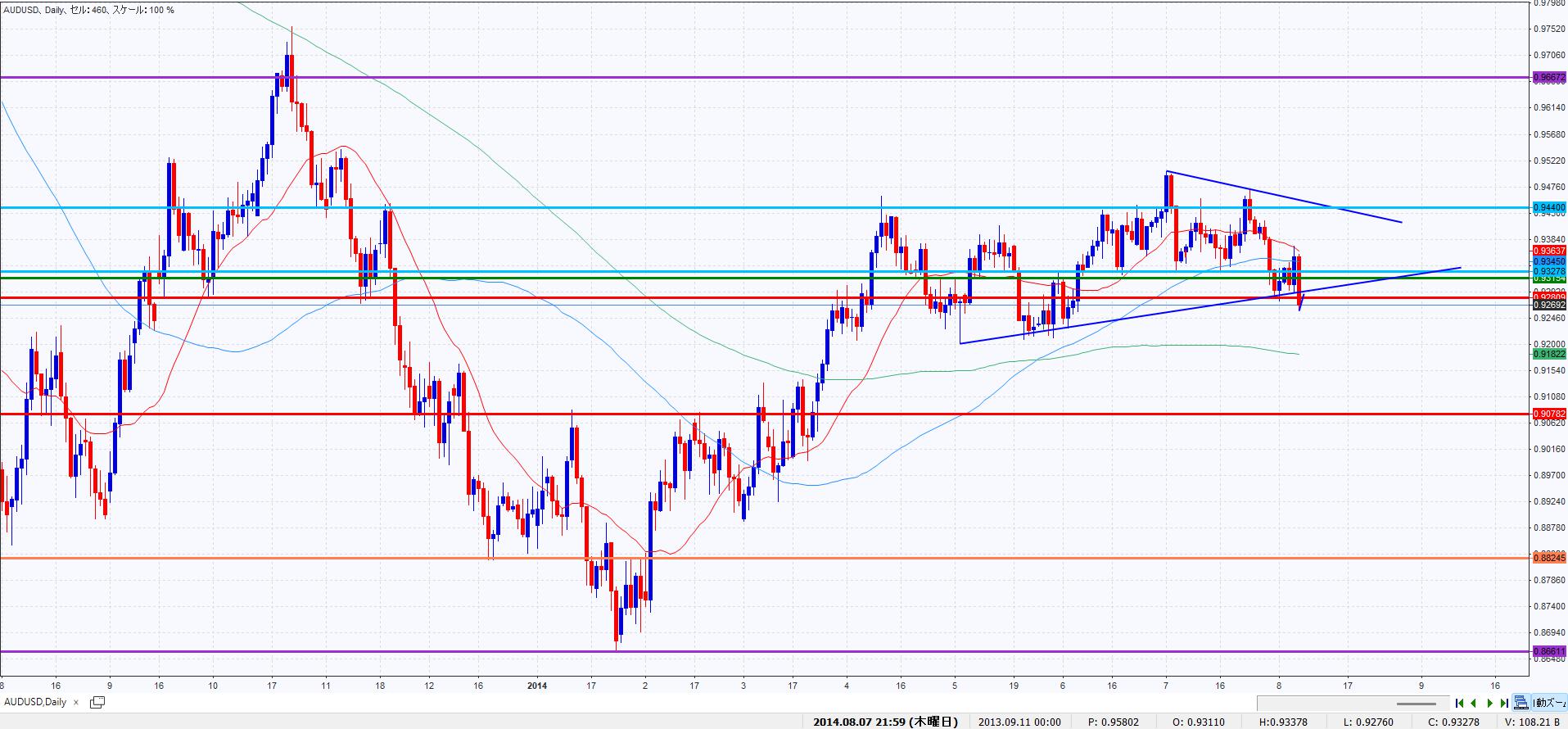Click the date and time field in status bar

pos(884,722)
